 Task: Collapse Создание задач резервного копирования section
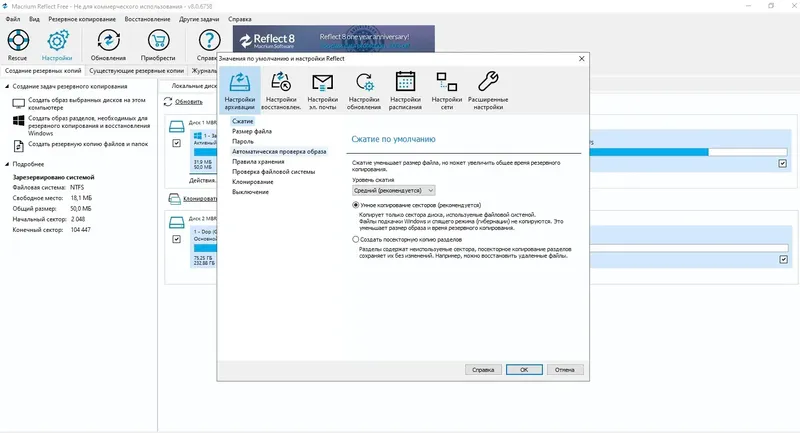click(x=7, y=87)
